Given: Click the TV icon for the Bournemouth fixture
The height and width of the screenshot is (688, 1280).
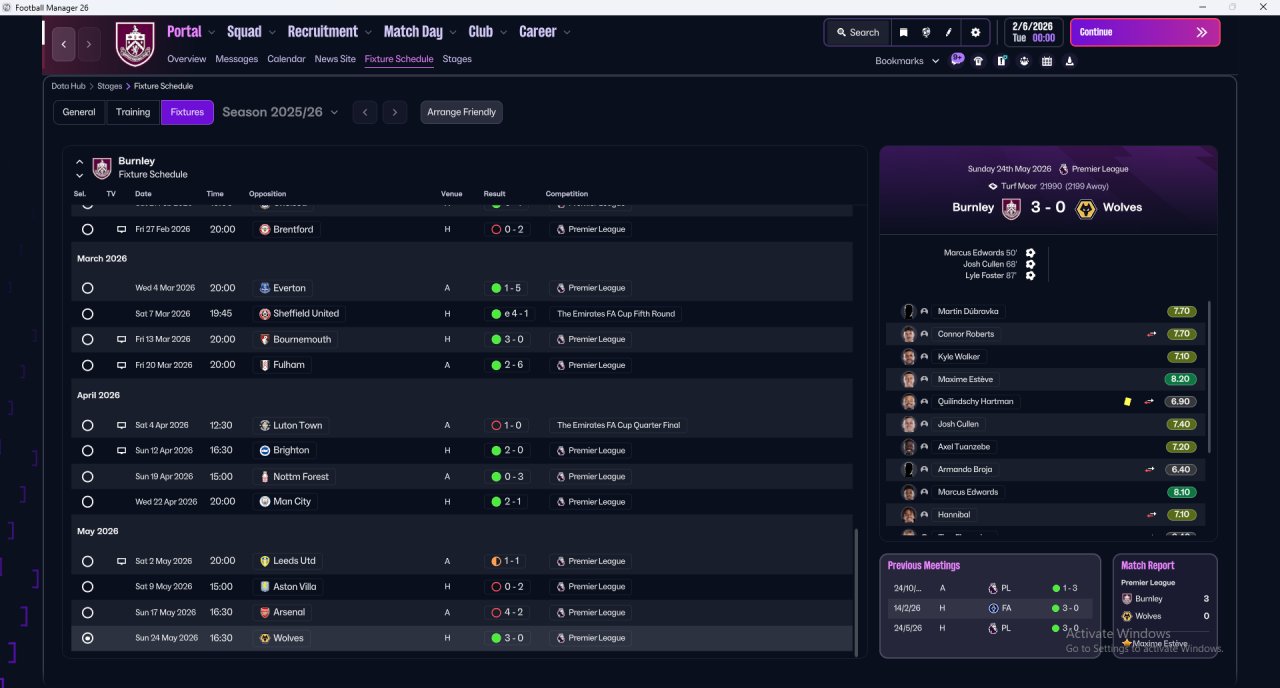Looking at the screenshot, I should 122,339.
